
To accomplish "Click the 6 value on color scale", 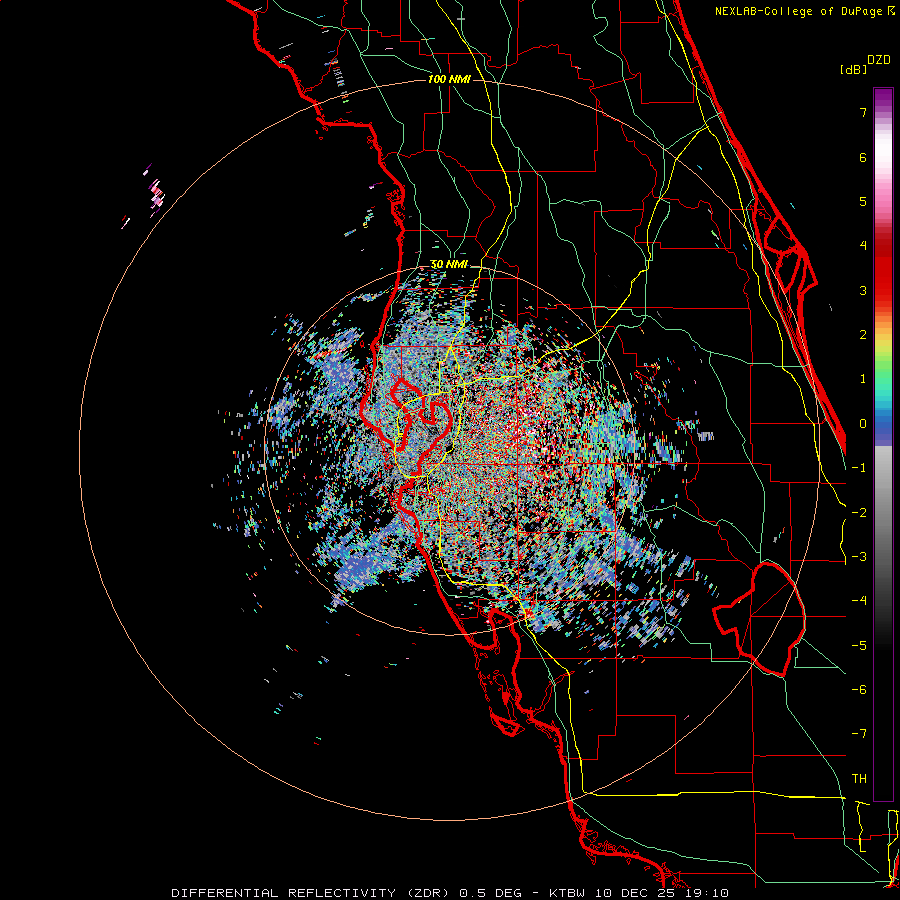I will [863, 157].
